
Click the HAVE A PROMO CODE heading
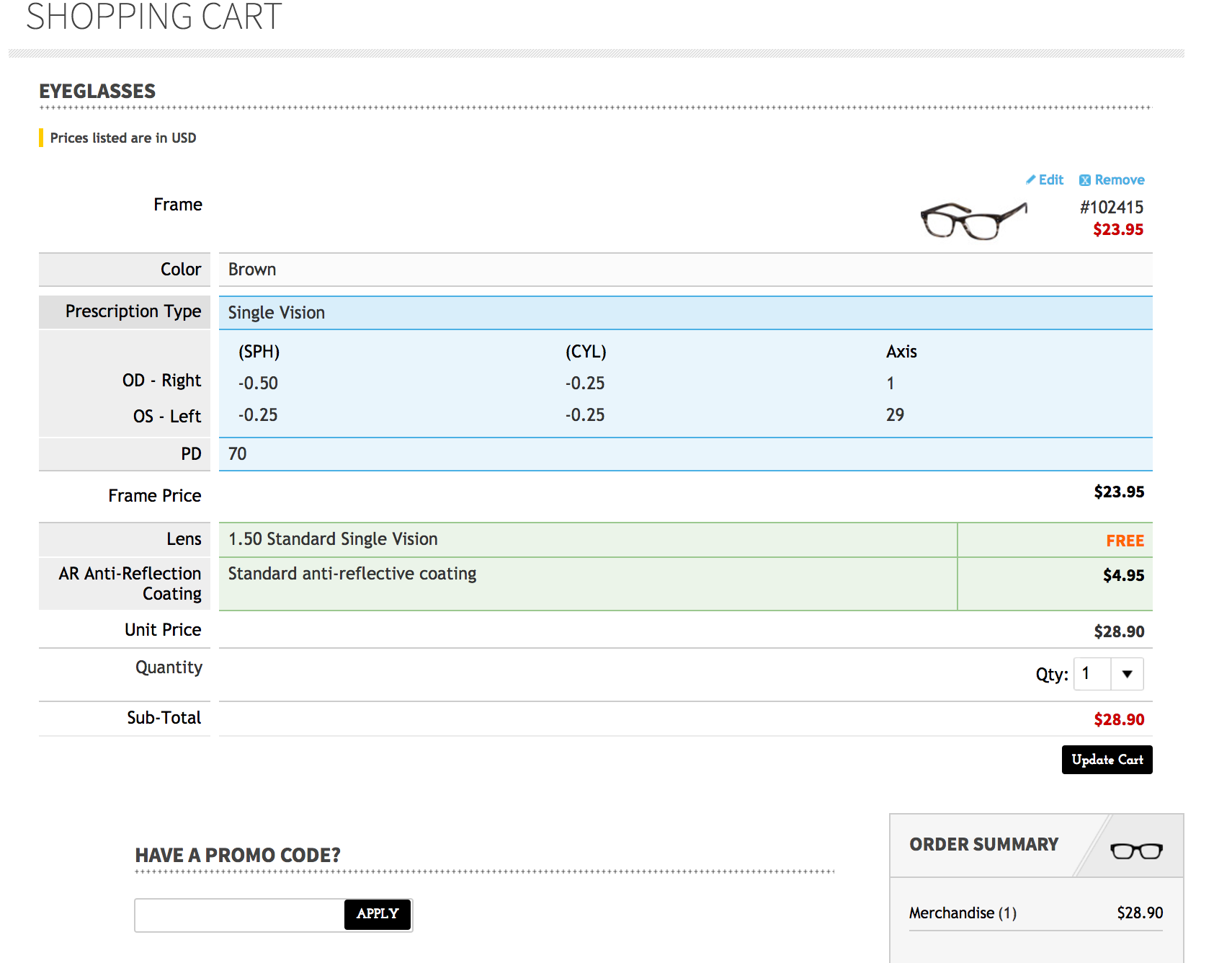pos(238,855)
